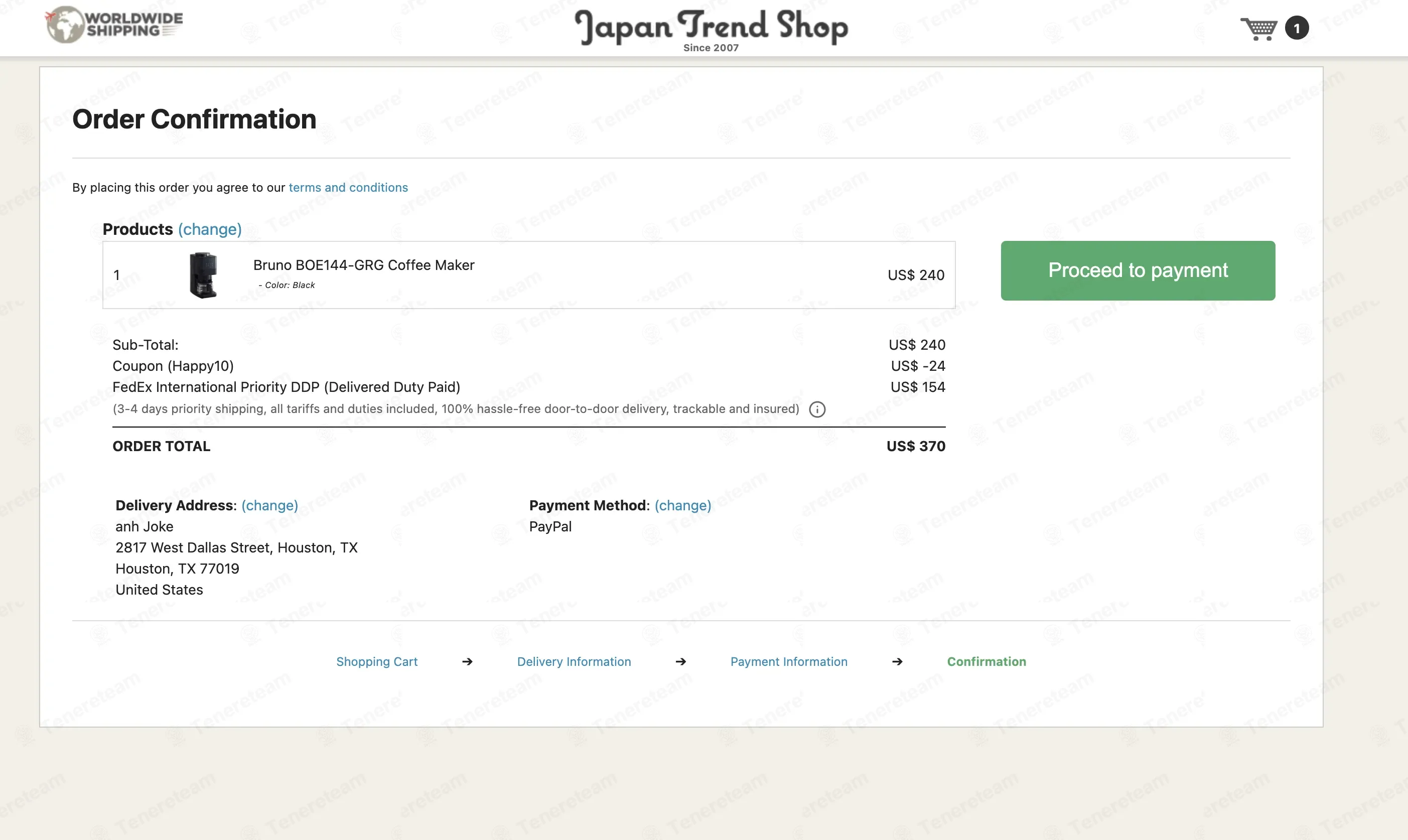Click FedEx International Priority DDP shipping line
Viewport: 1408px width, 840px height.
point(287,387)
